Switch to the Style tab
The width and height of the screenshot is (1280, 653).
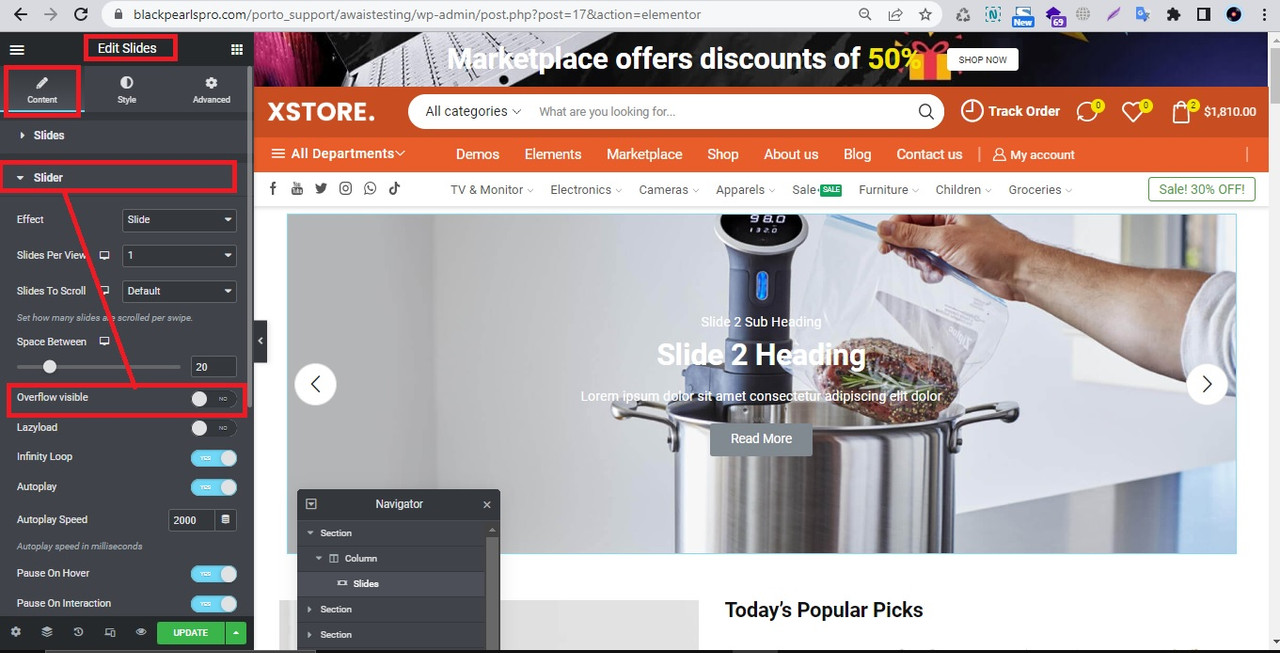pyautogui.click(x=126, y=90)
